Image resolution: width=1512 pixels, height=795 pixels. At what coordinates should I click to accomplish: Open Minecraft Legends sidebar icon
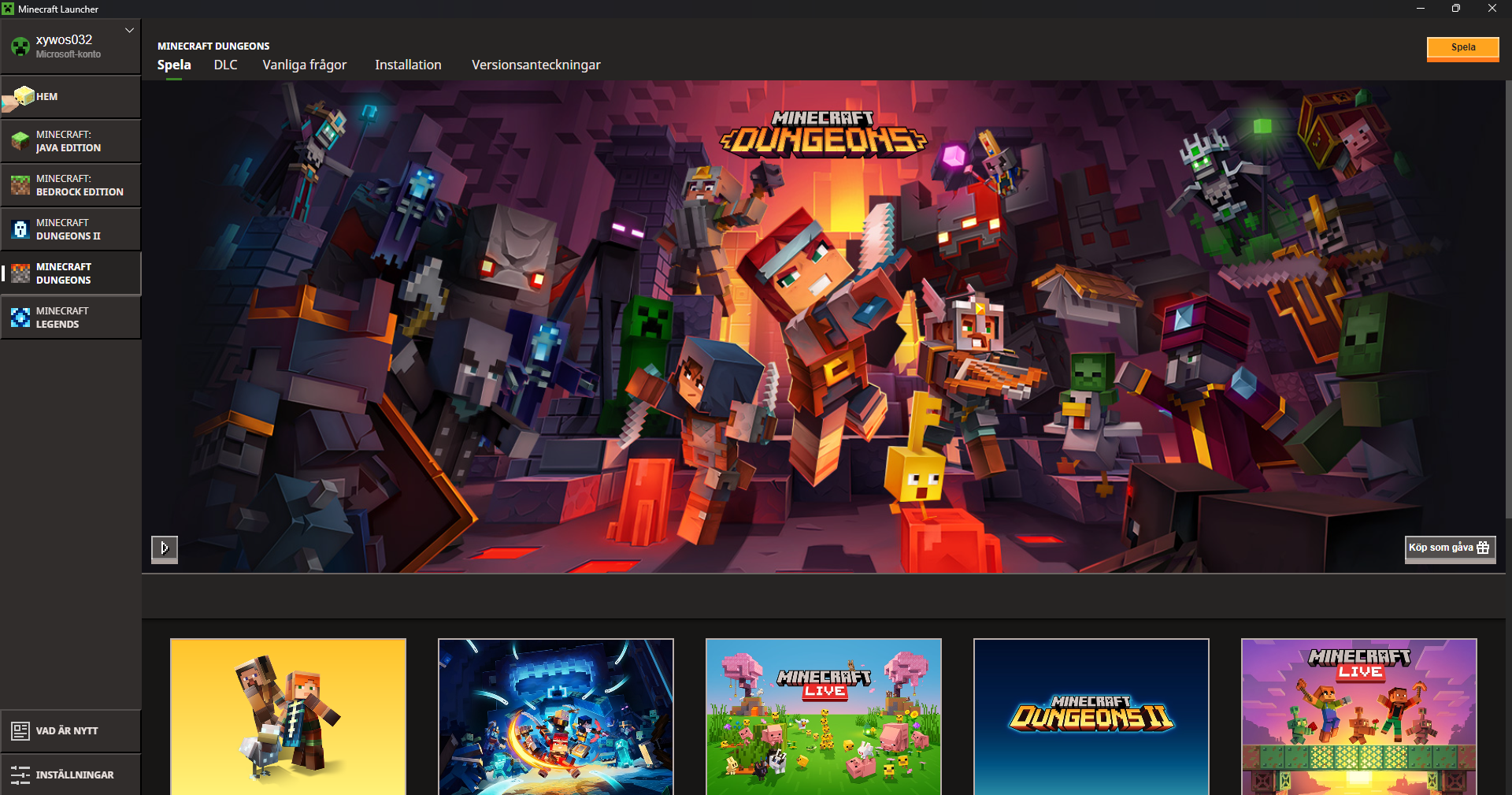point(20,318)
